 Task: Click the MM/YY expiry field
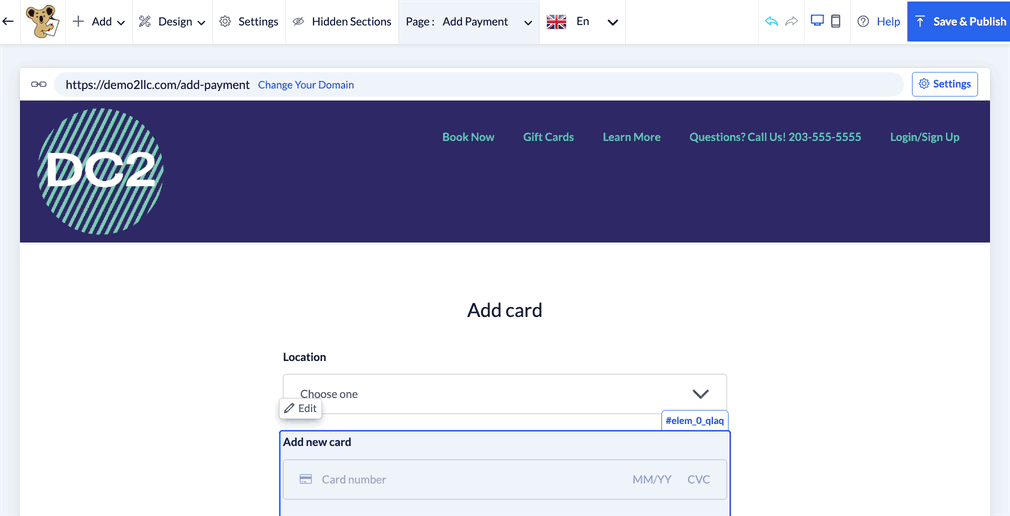[x=652, y=479]
